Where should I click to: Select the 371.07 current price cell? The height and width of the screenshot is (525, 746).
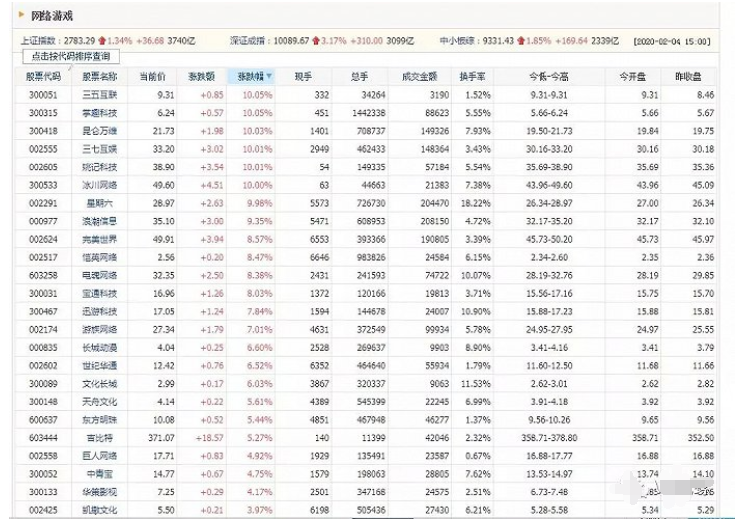[x=161, y=438]
